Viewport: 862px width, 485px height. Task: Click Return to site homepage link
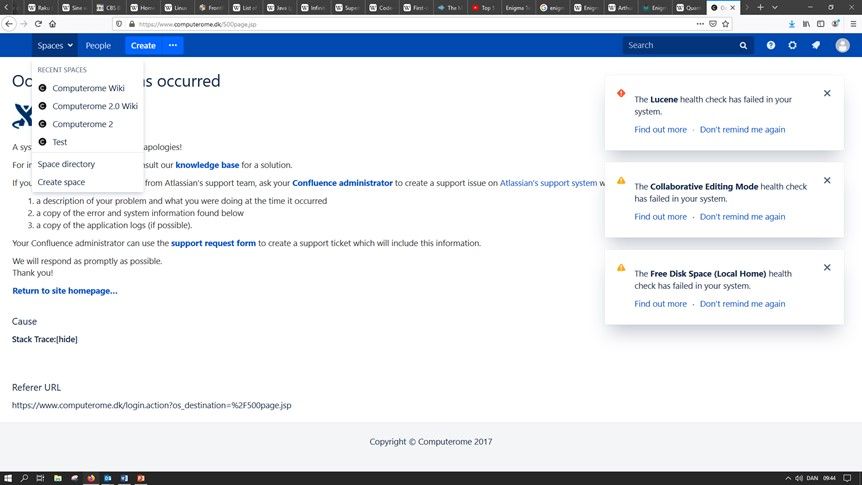tap(65, 291)
